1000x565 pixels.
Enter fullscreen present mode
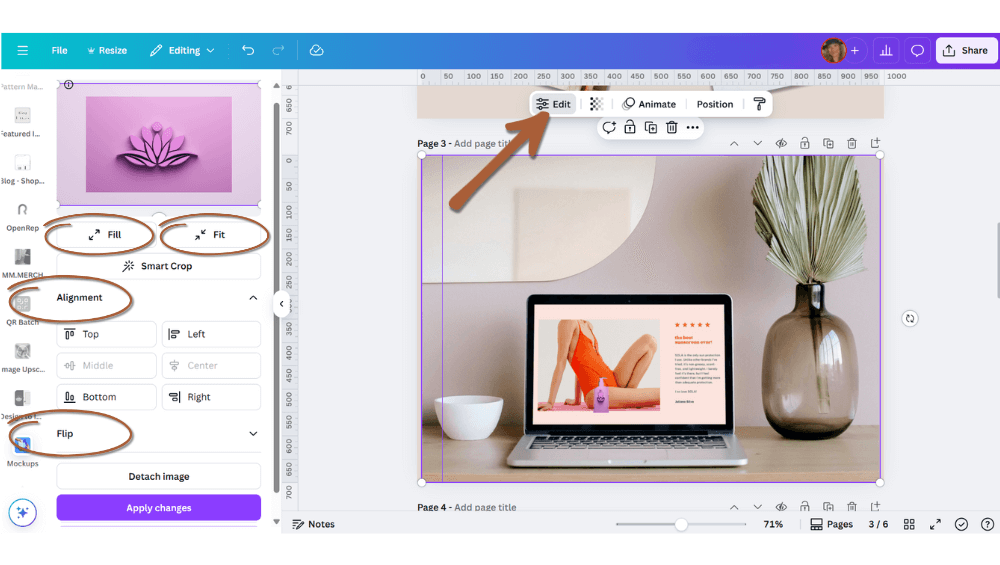tap(935, 524)
